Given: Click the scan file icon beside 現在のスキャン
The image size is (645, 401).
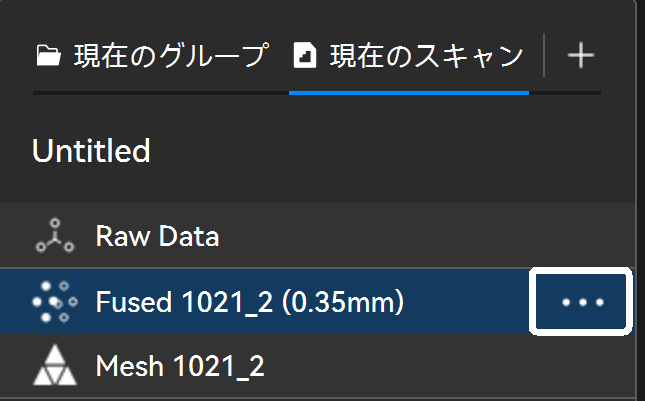Looking at the screenshot, I should coord(304,56).
